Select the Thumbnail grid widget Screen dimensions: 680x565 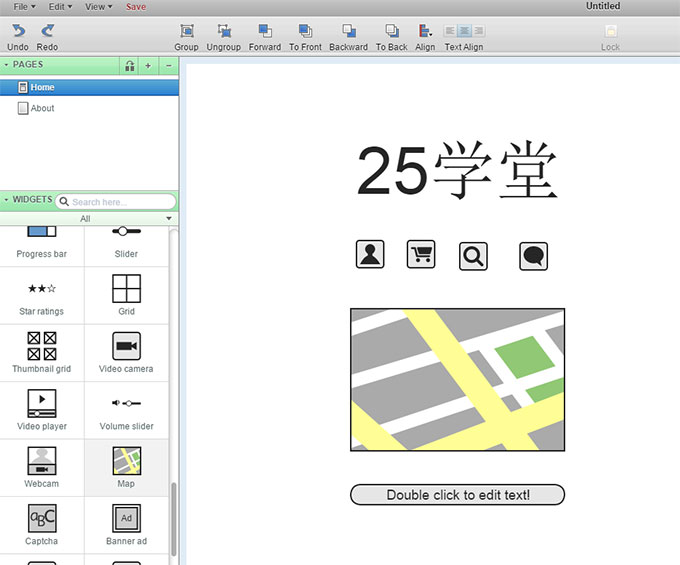(42, 353)
